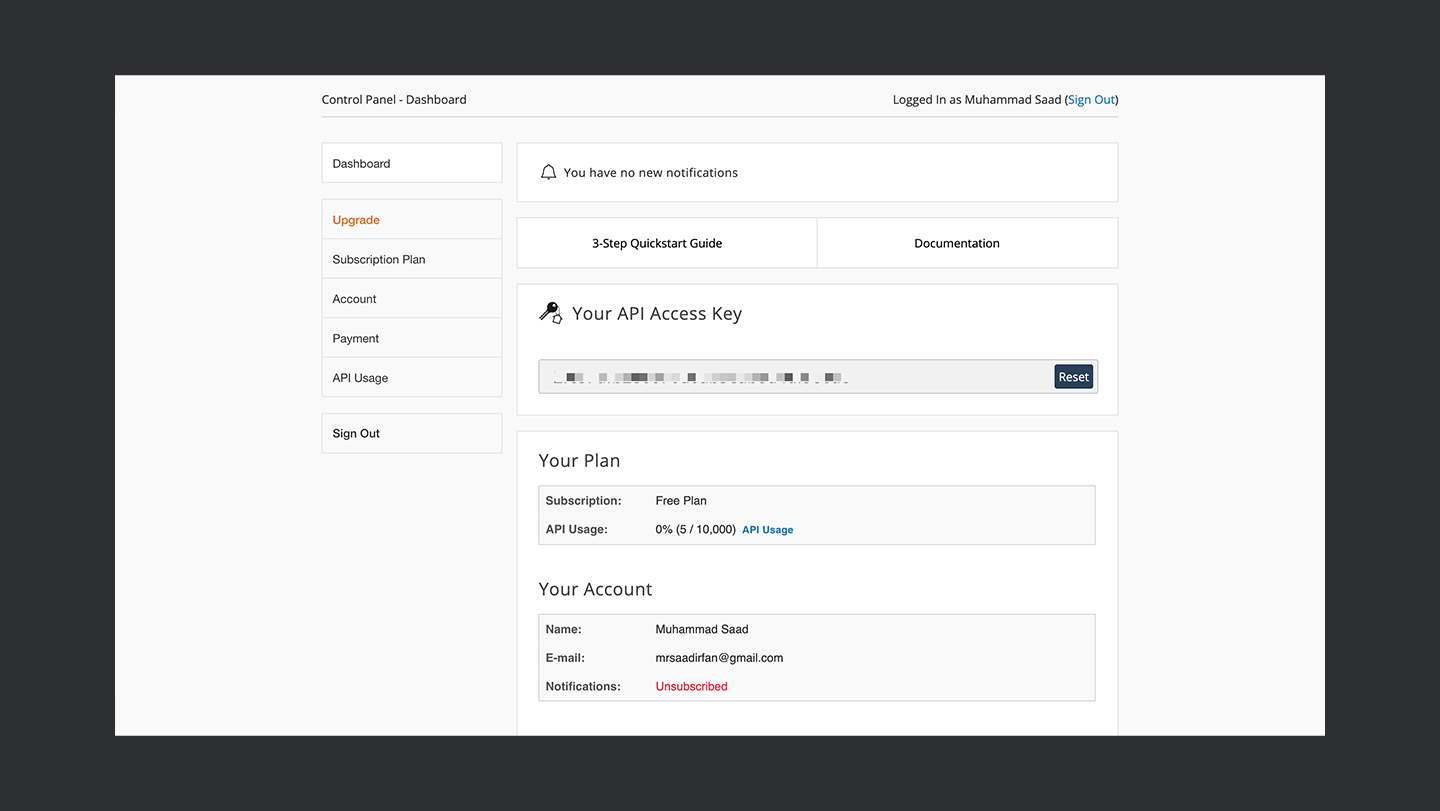Viewport: 1440px width, 811px height.
Task: Click the Control Panel - Dashboard title
Action: 394,99
